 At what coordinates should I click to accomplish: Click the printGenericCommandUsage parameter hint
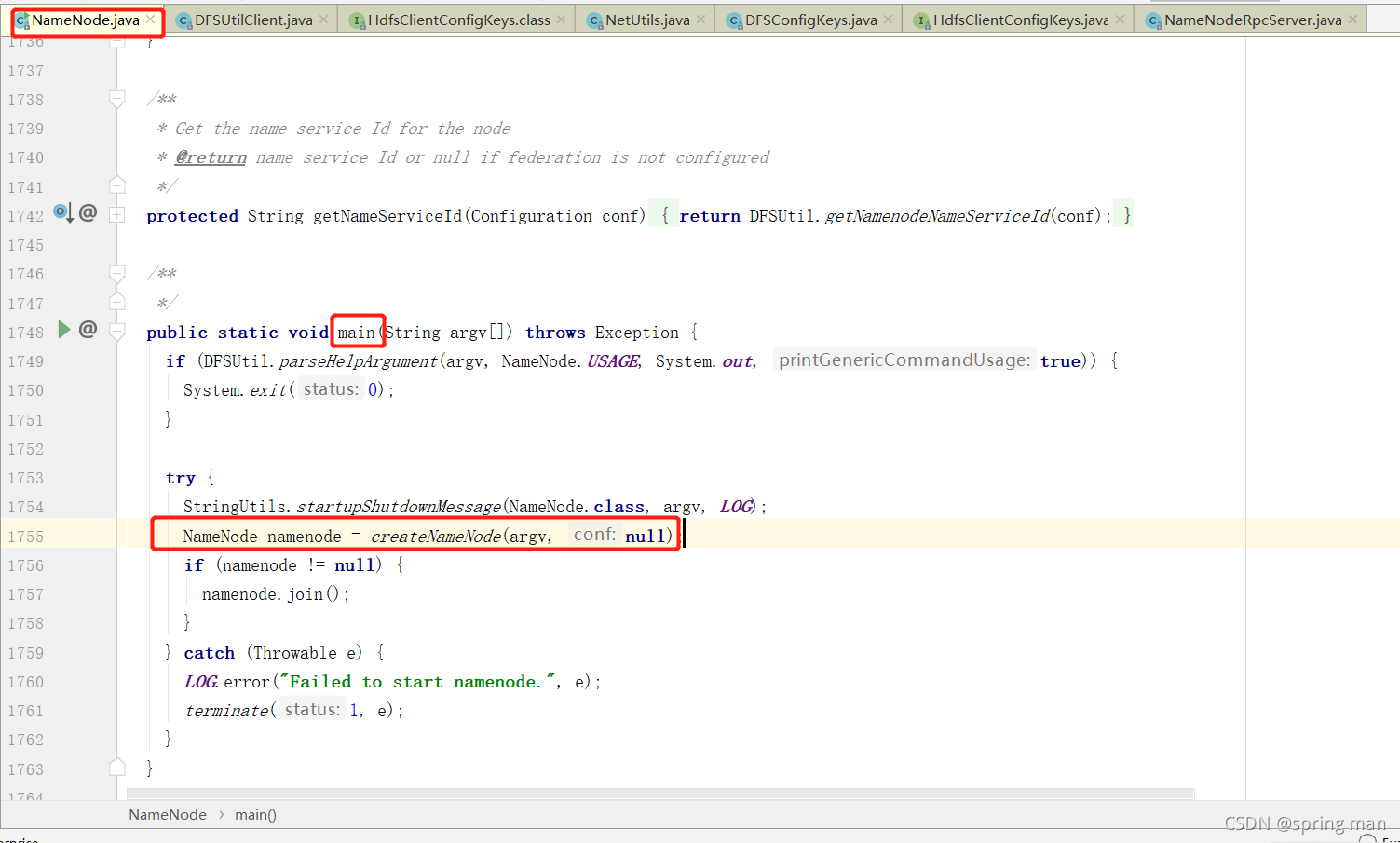[904, 360]
